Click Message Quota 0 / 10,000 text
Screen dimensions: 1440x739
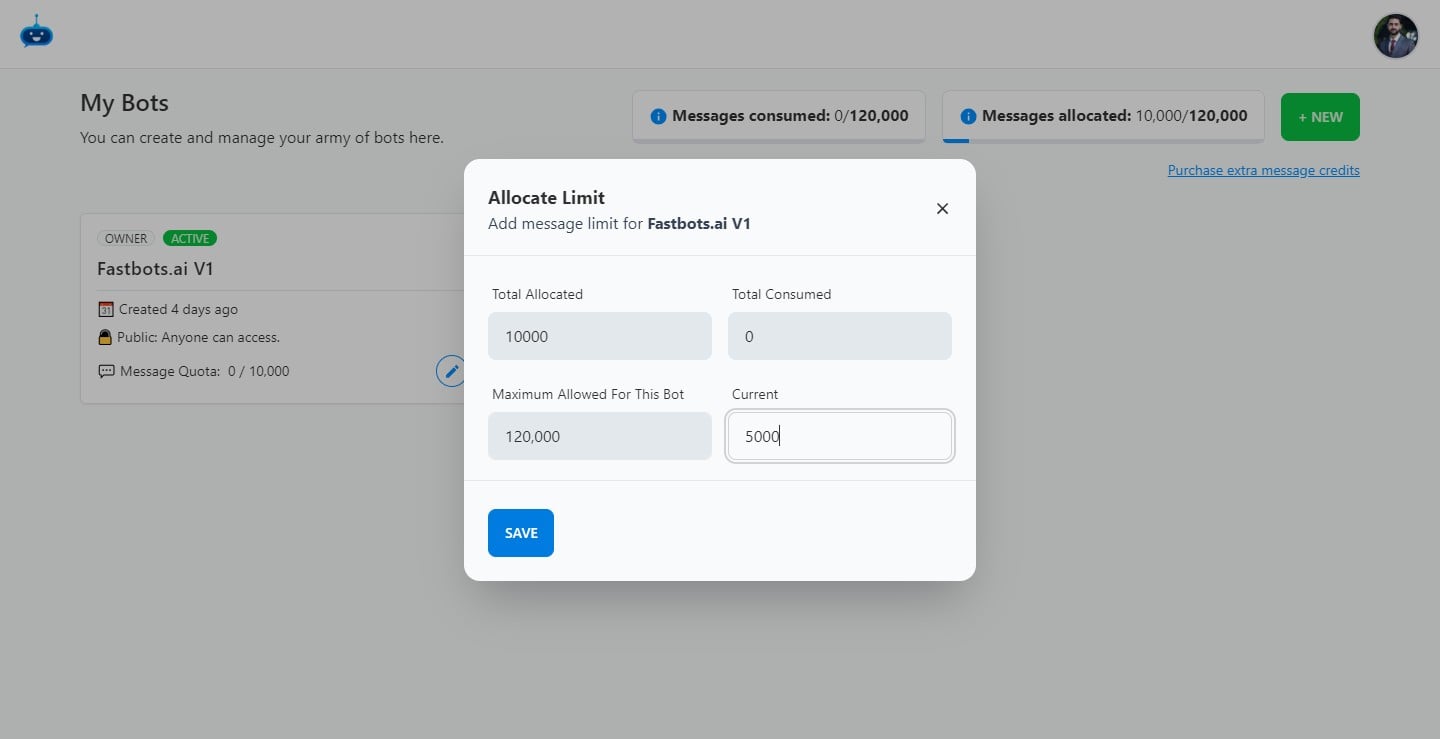click(205, 371)
